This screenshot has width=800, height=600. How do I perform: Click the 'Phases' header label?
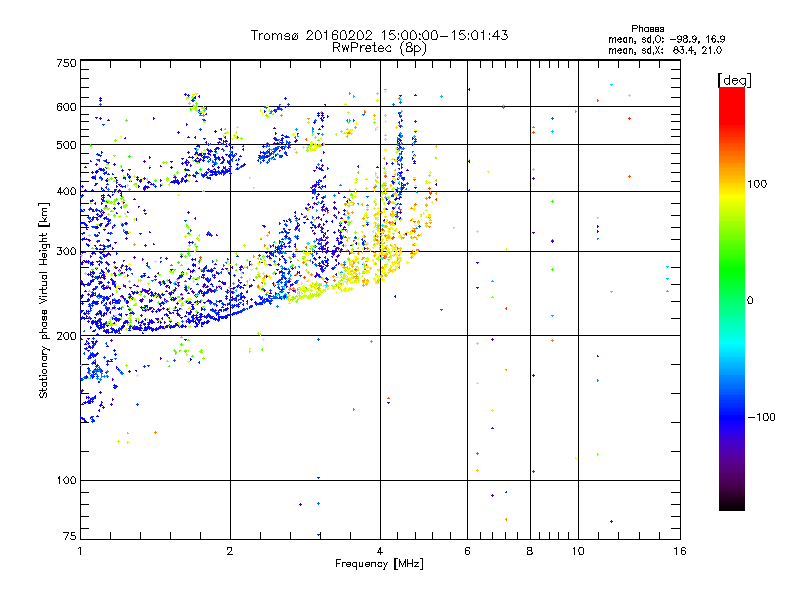[x=647, y=29]
